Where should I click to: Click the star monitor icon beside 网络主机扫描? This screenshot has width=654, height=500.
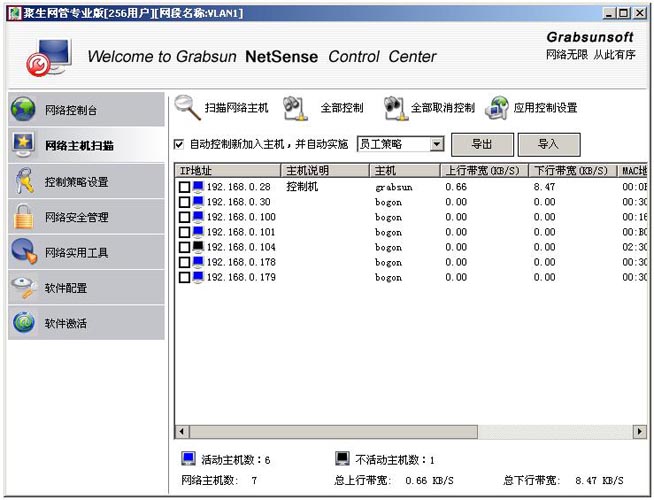click(x=23, y=145)
